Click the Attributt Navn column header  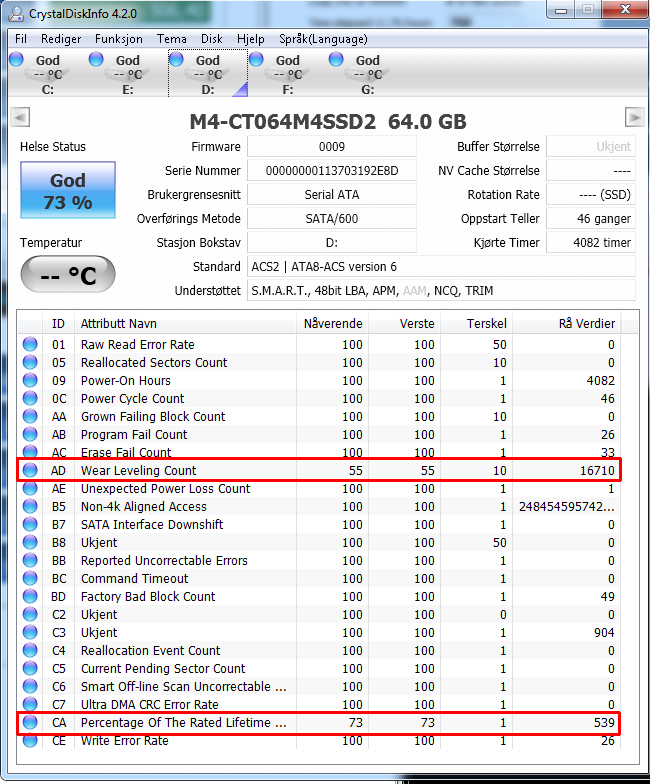(185, 324)
